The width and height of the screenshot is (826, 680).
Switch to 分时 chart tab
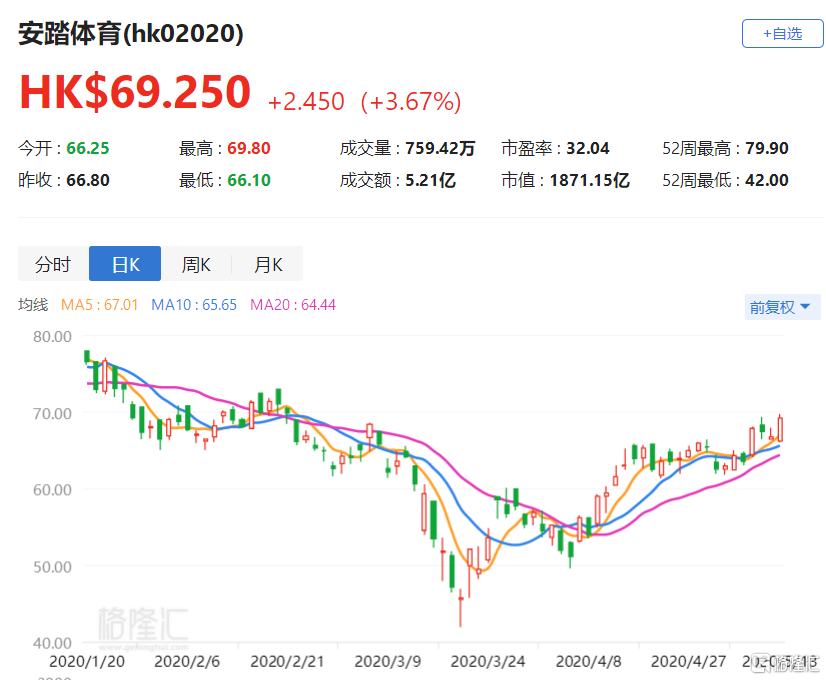[53, 264]
